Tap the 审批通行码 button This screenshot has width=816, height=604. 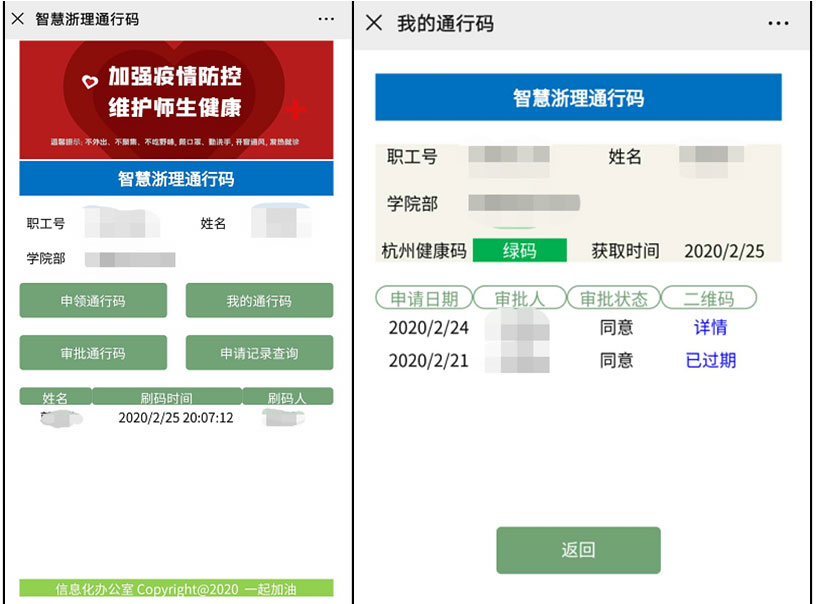93,353
